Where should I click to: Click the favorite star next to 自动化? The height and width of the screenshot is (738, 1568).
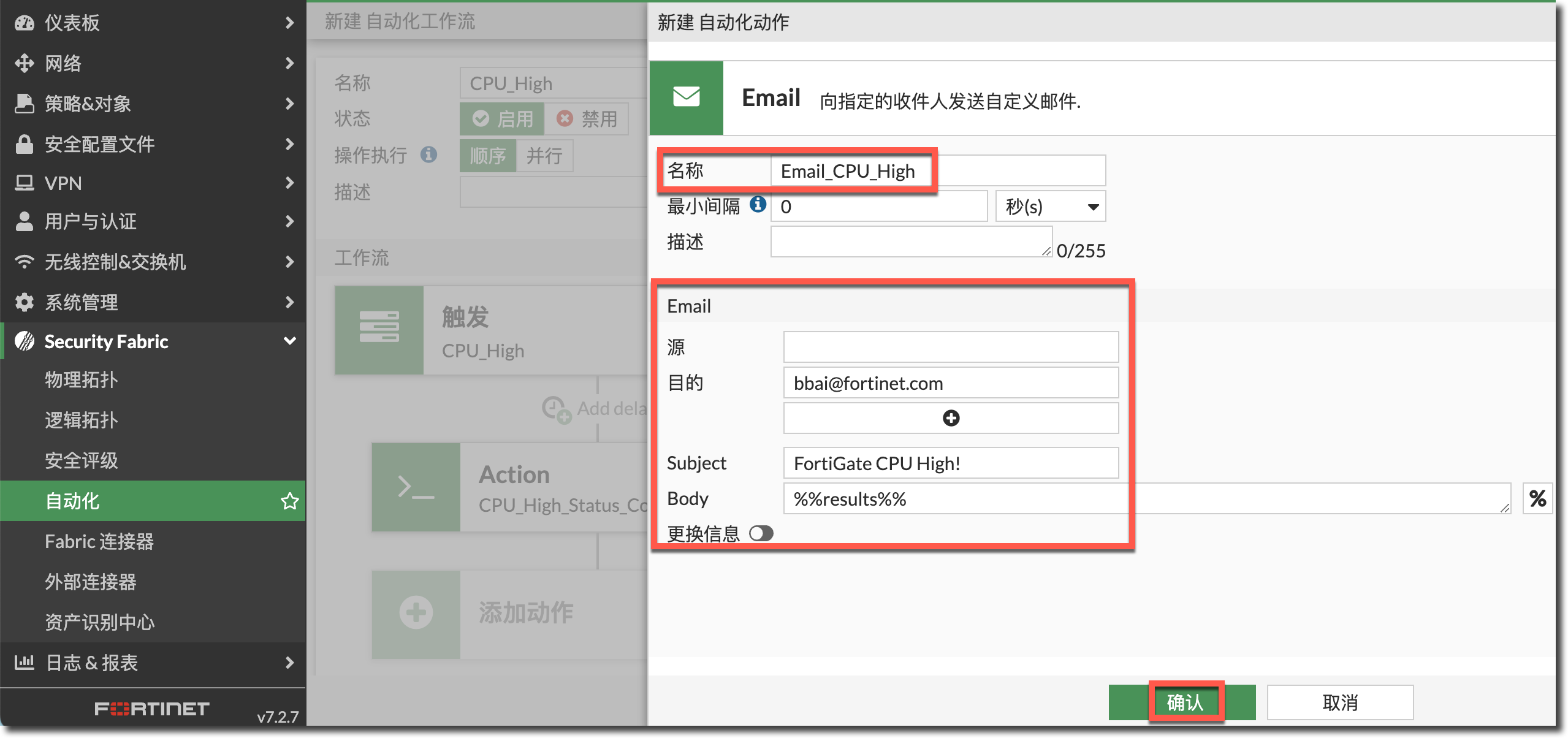[x=289, y=501]
